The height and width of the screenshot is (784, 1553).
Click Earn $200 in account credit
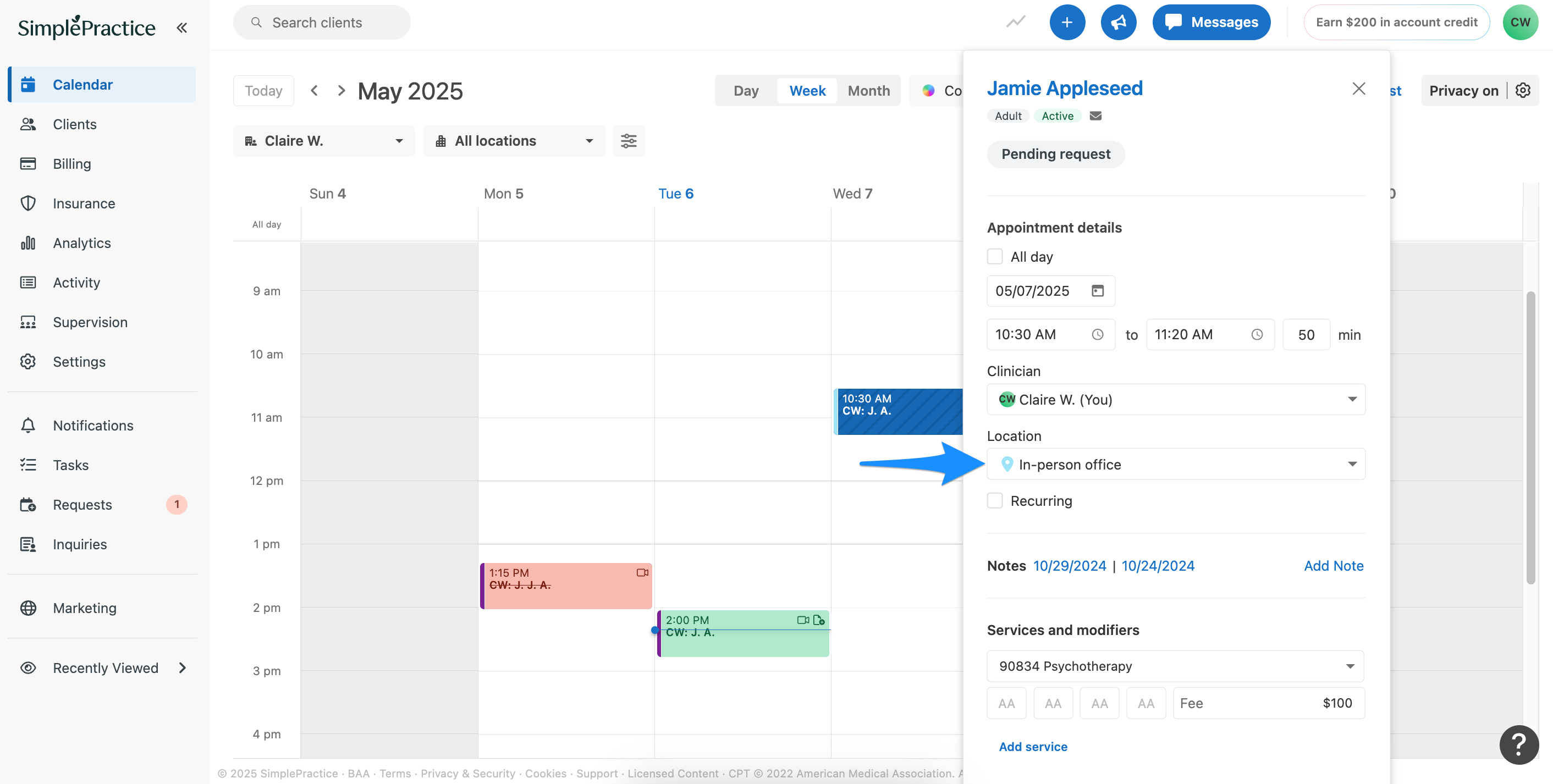(x=1396, y=23)
